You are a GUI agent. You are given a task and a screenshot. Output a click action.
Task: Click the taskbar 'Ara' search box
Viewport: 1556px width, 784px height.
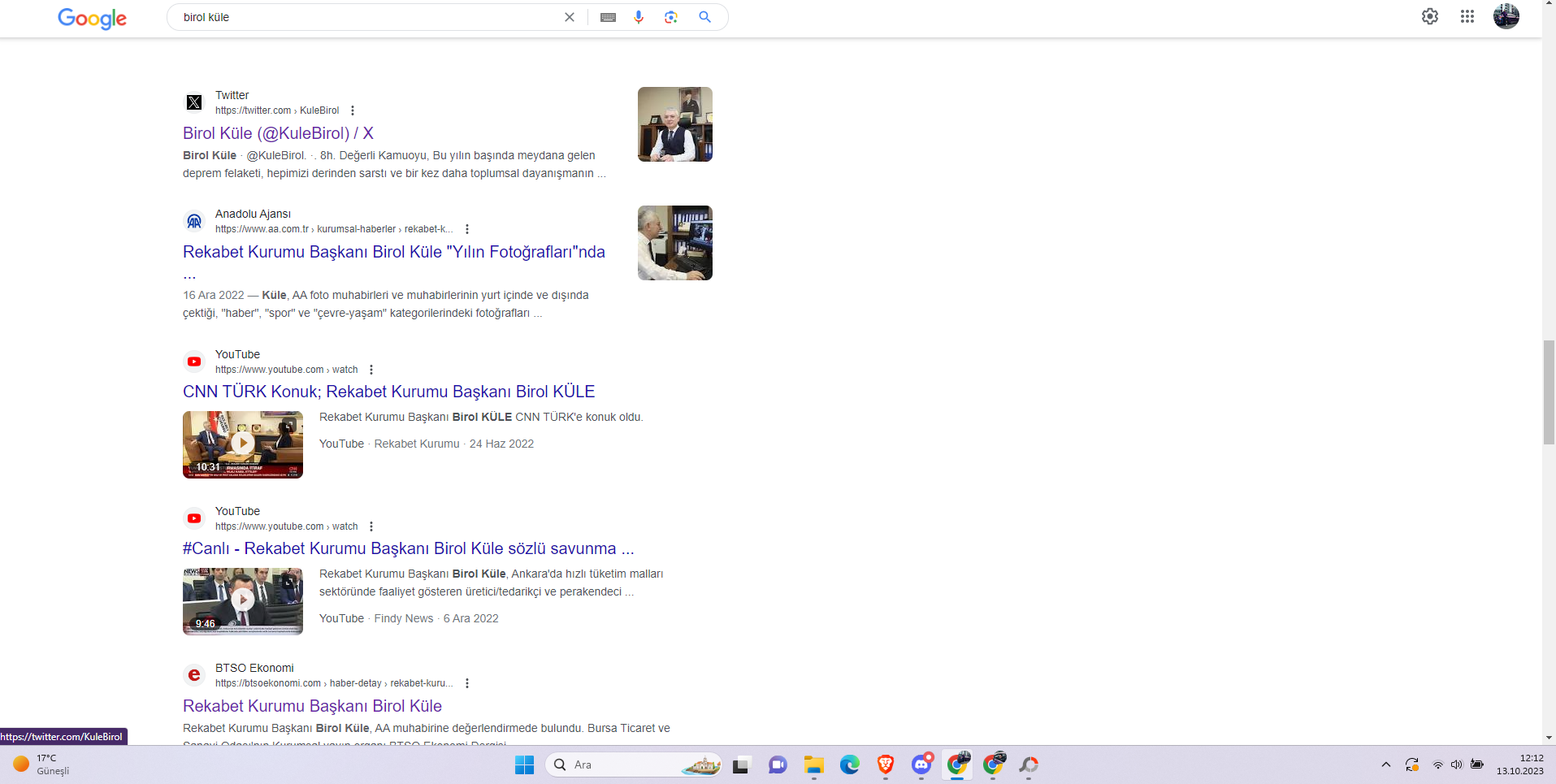pos(634,765)
